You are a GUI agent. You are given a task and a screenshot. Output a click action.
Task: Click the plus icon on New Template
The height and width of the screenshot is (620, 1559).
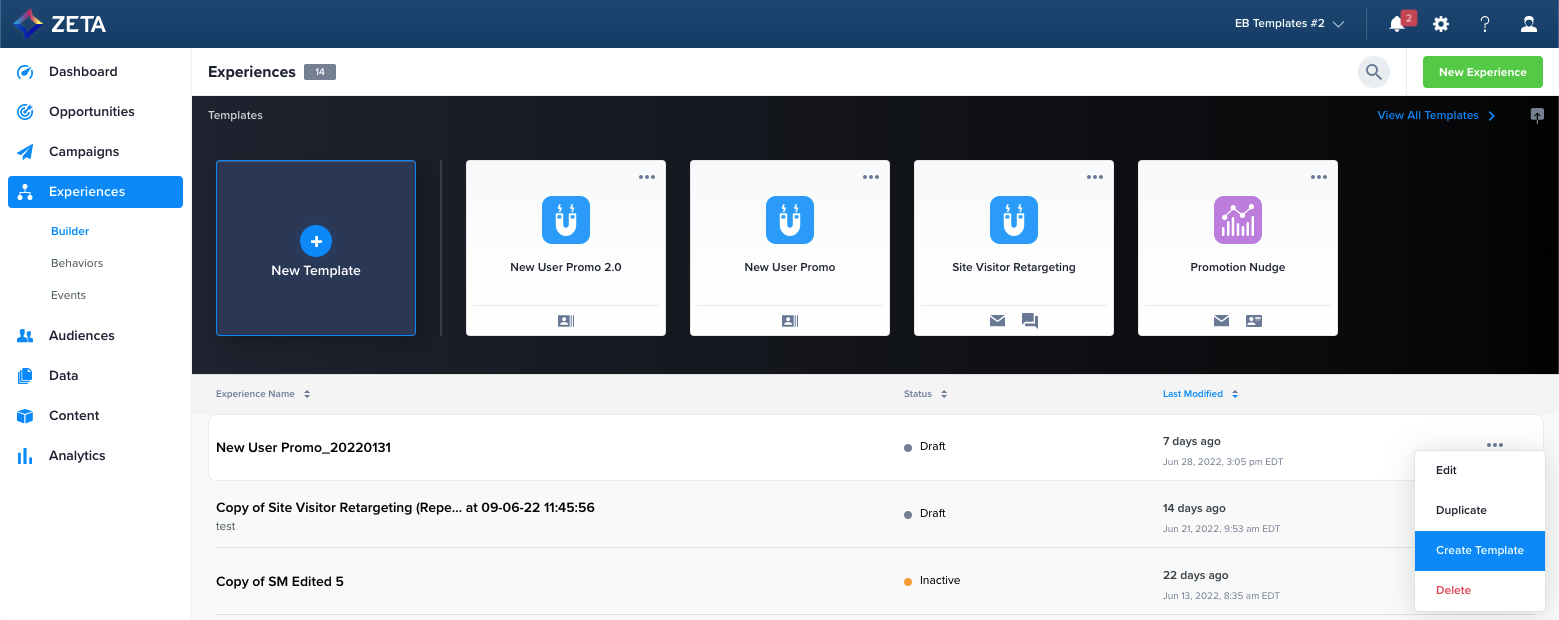coord(316,241)
